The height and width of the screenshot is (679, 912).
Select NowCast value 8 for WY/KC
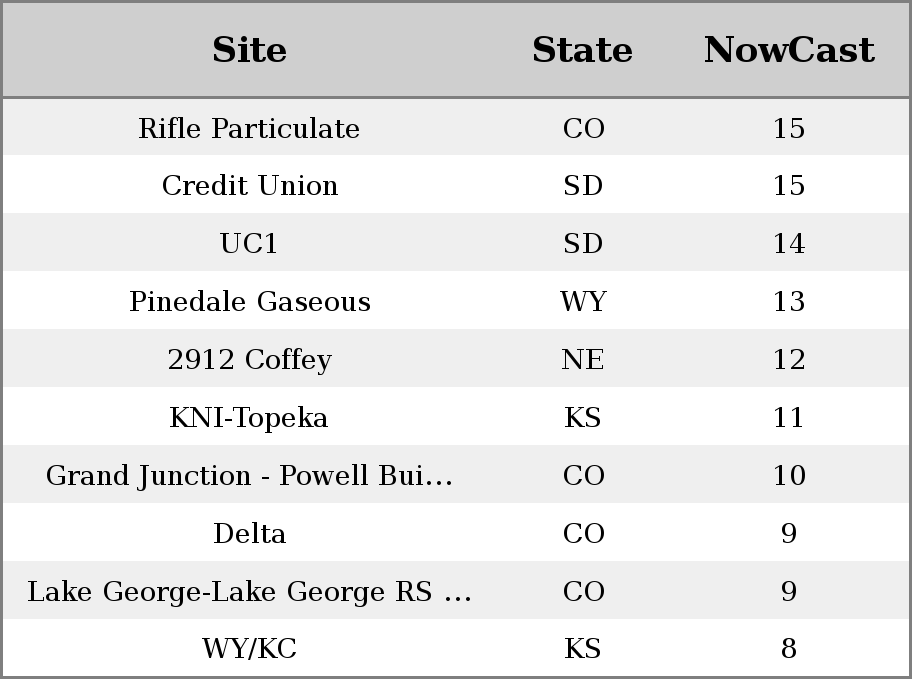(x=789, y=648)
